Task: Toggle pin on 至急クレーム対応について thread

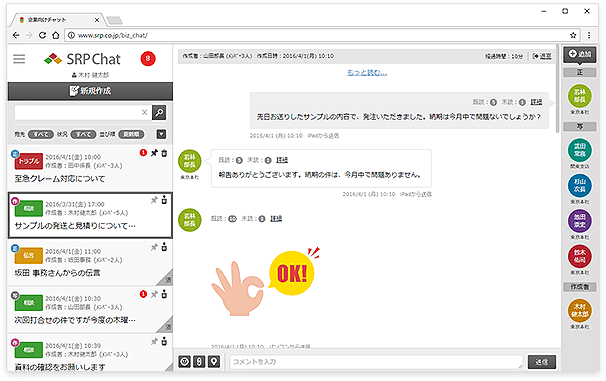Action: 154,153
